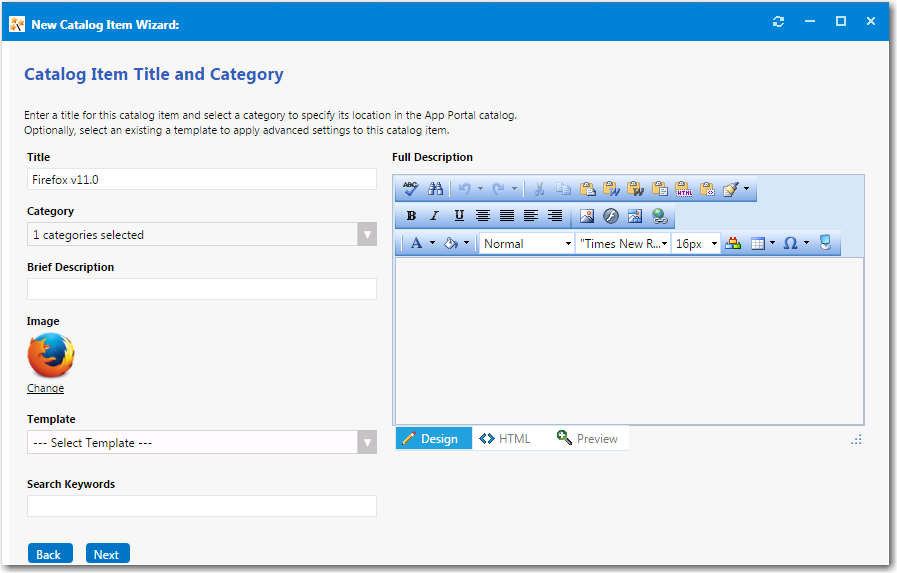The width and height of the screenshot is (897, 573).
Task: Click the Flash manager icon
Action: 610,216
